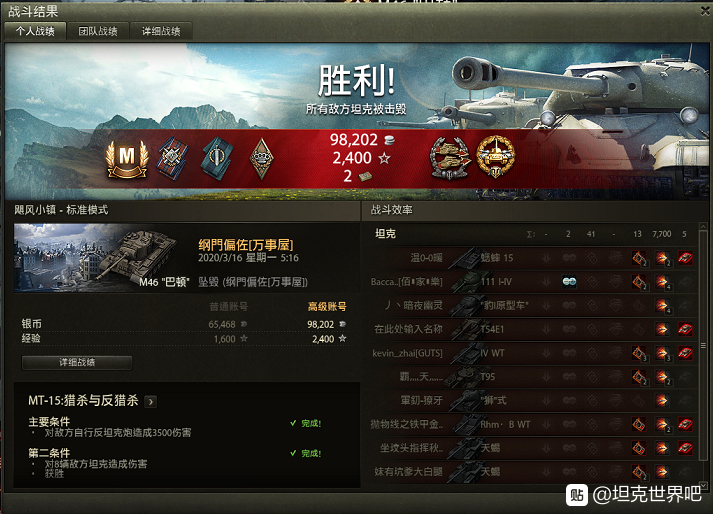Click the spotted binoculars icon in 111 I-IV row

point(569,282)
